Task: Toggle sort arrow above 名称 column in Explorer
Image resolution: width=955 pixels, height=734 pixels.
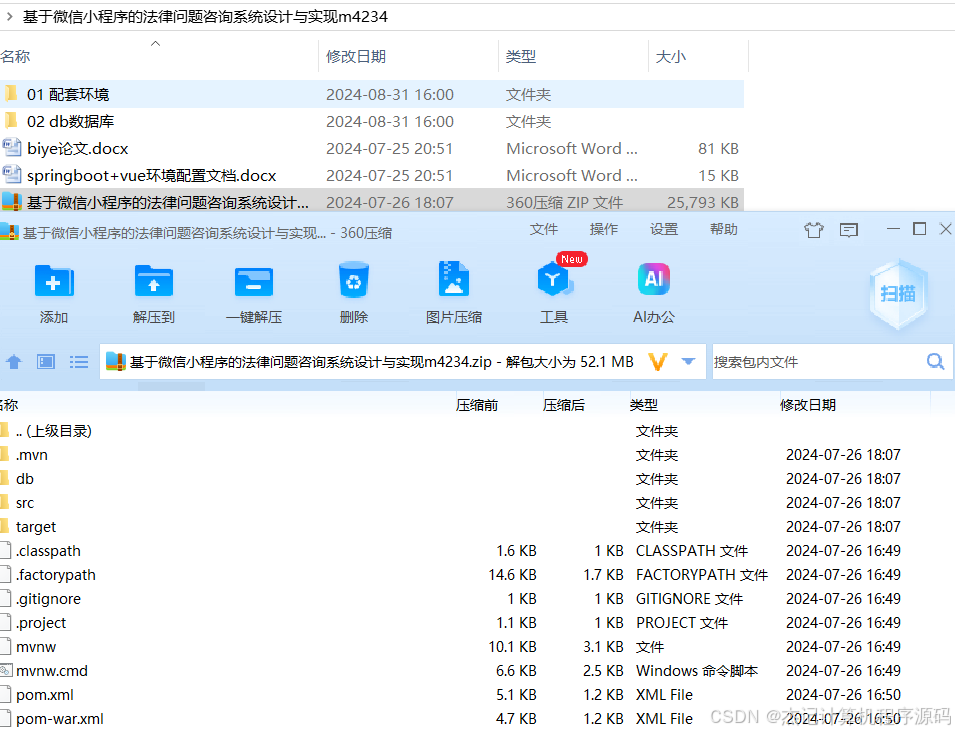Action: coord(156,43)
